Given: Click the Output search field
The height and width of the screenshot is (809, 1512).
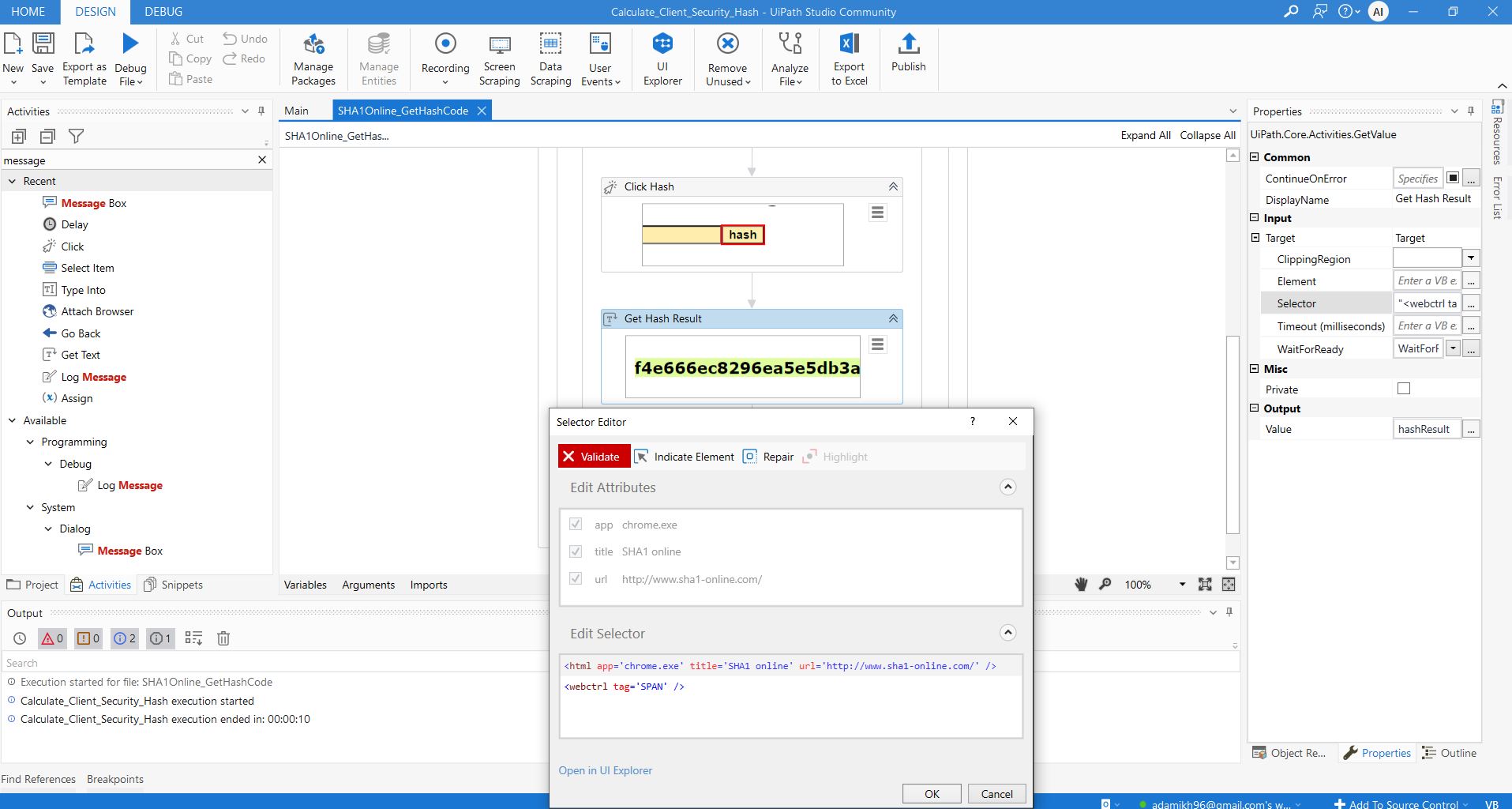Looking at the screenshot, I should point(276,663).
